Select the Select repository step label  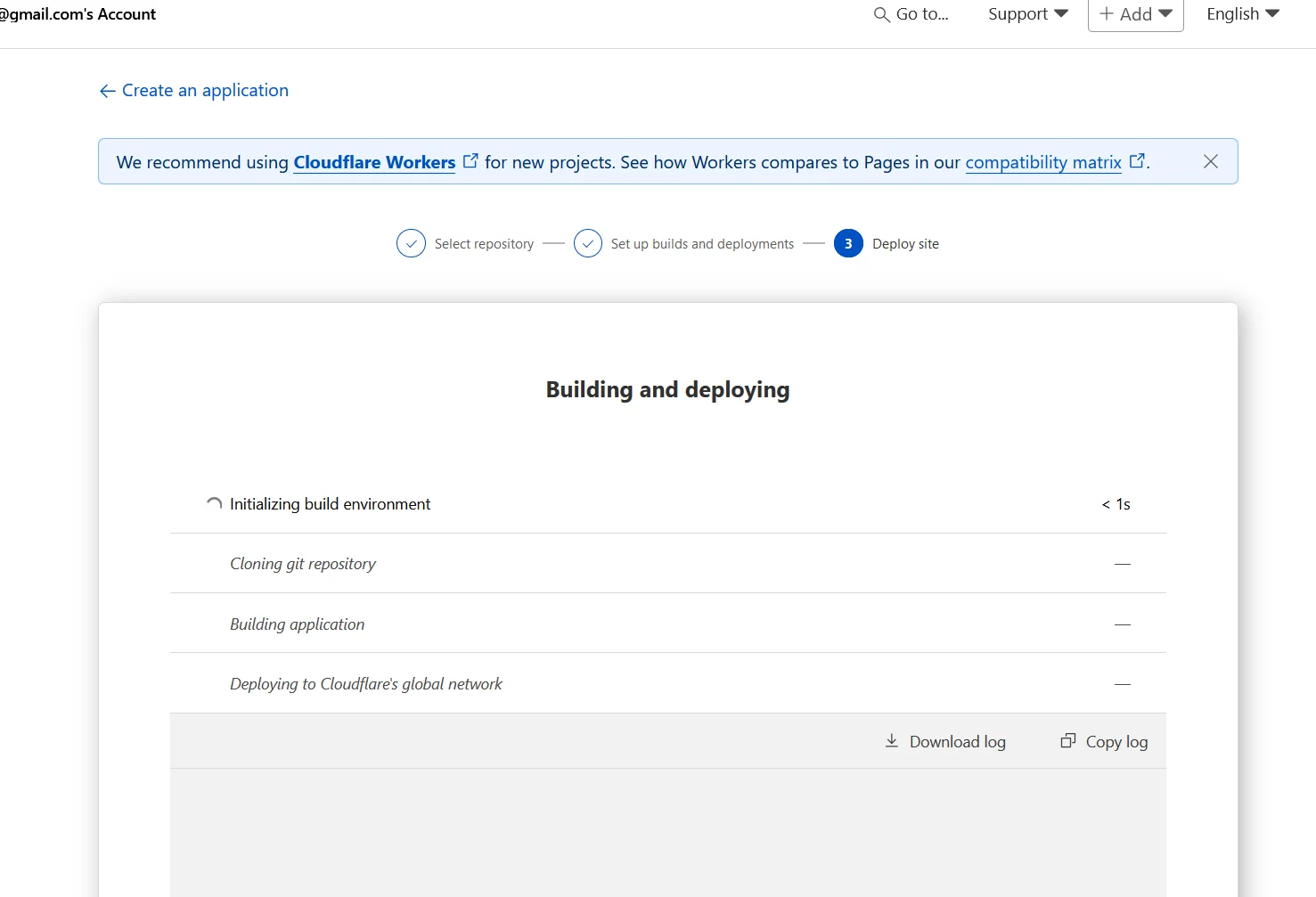click(x=484, y=243)
